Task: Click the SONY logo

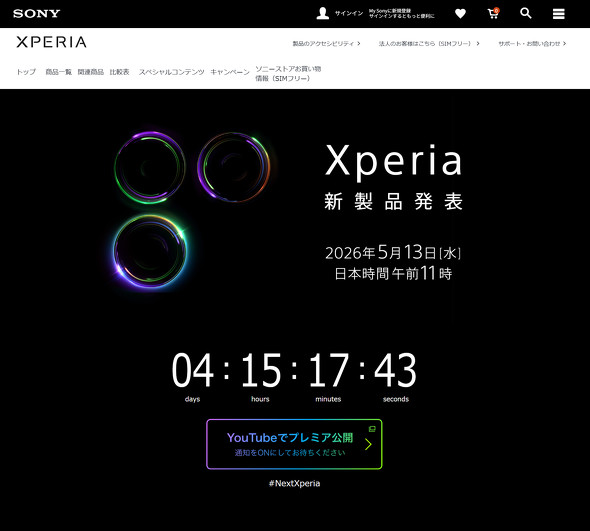Action: coord(36,14)
